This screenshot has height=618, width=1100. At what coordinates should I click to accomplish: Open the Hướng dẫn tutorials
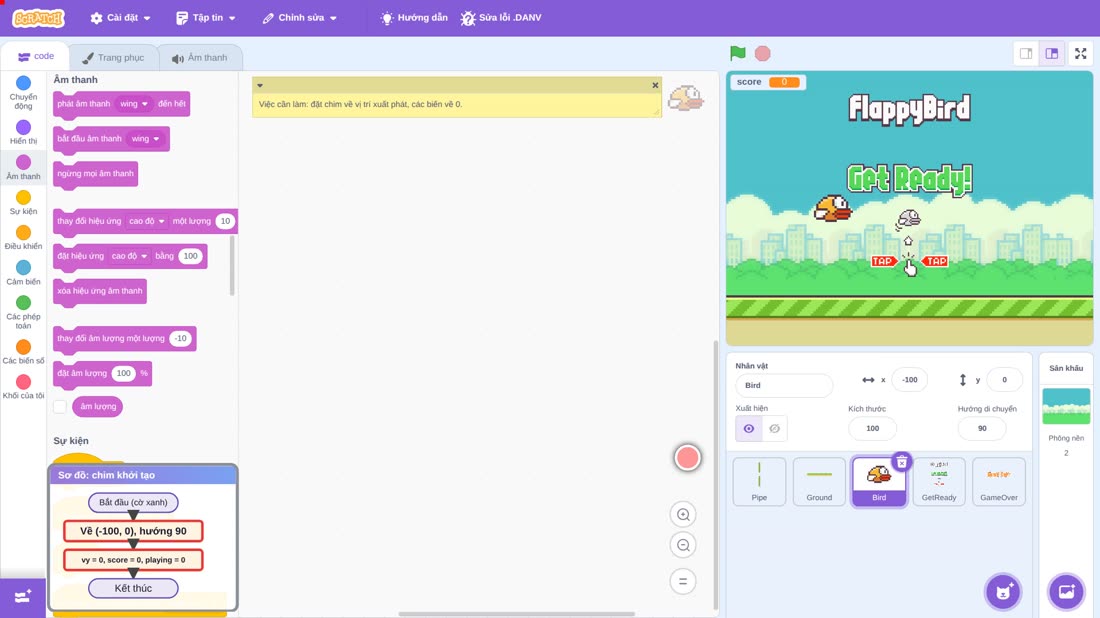click(x=414, y=18)
